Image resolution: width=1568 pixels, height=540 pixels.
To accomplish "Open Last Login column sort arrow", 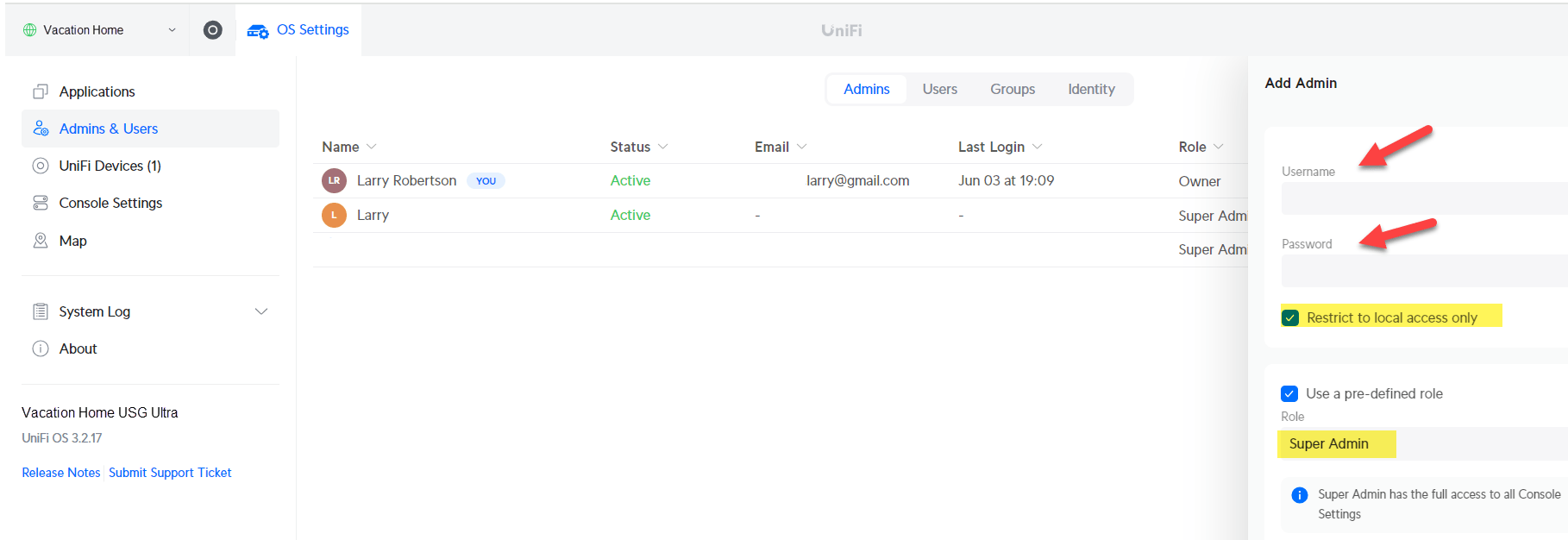I will pyautogui.click(x=1038, y=147).
